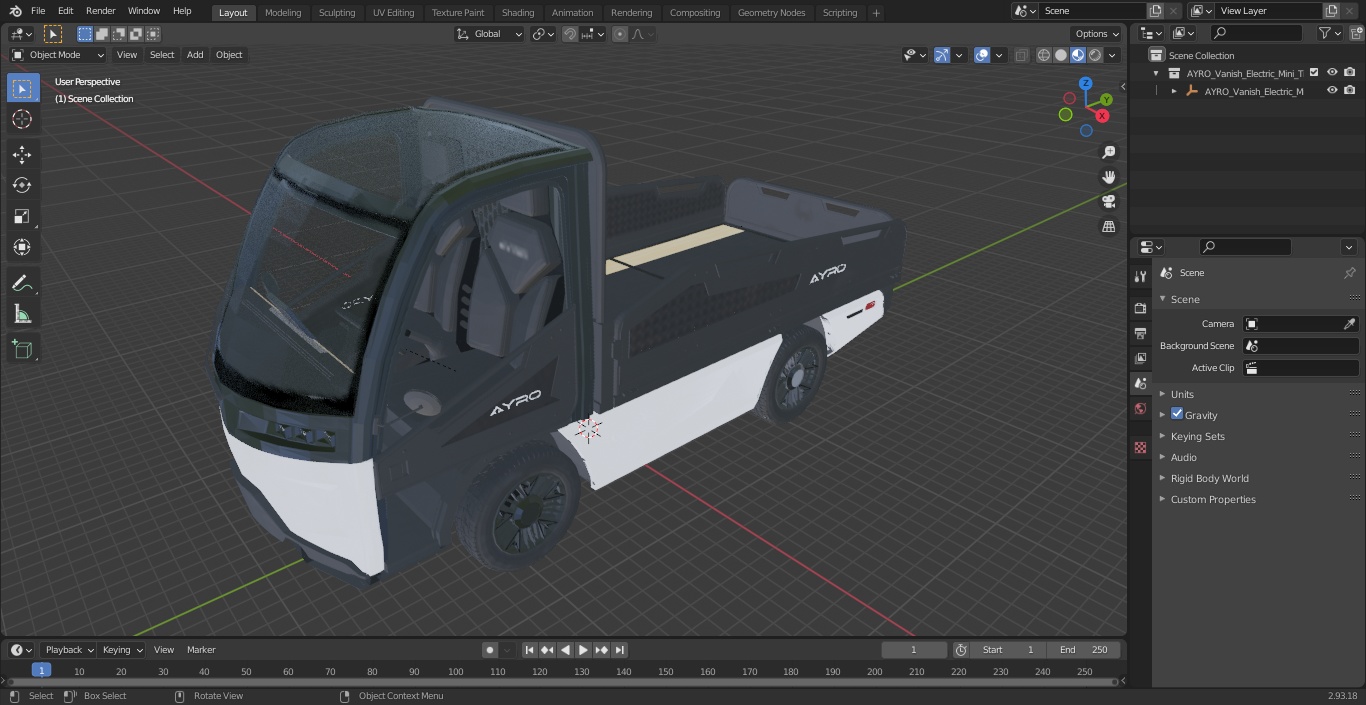Open the World properties tab

tap(1140, 409)
